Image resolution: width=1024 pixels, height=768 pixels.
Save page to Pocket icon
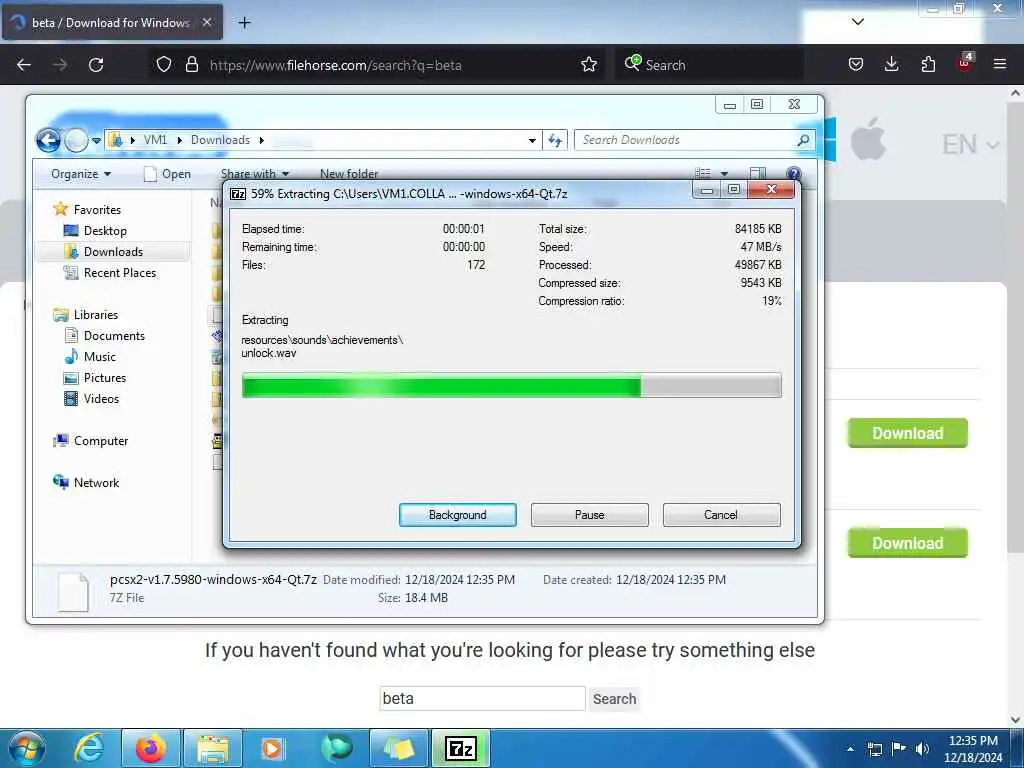pos(856,65)
